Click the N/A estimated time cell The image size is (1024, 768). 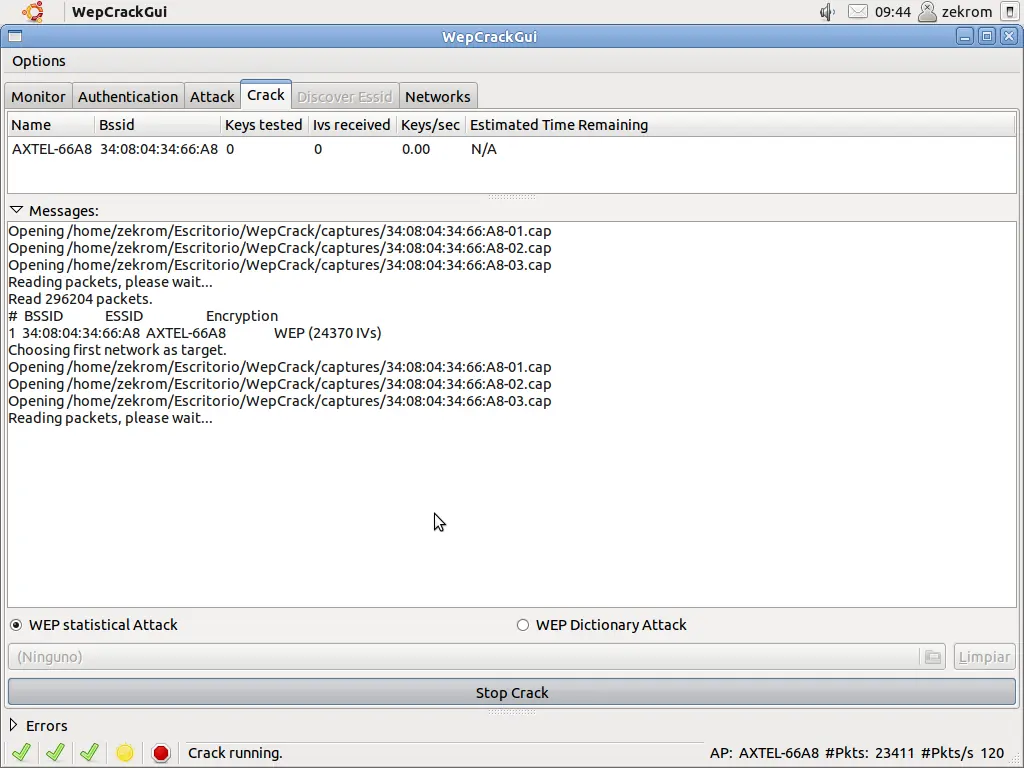pos(484,149)
